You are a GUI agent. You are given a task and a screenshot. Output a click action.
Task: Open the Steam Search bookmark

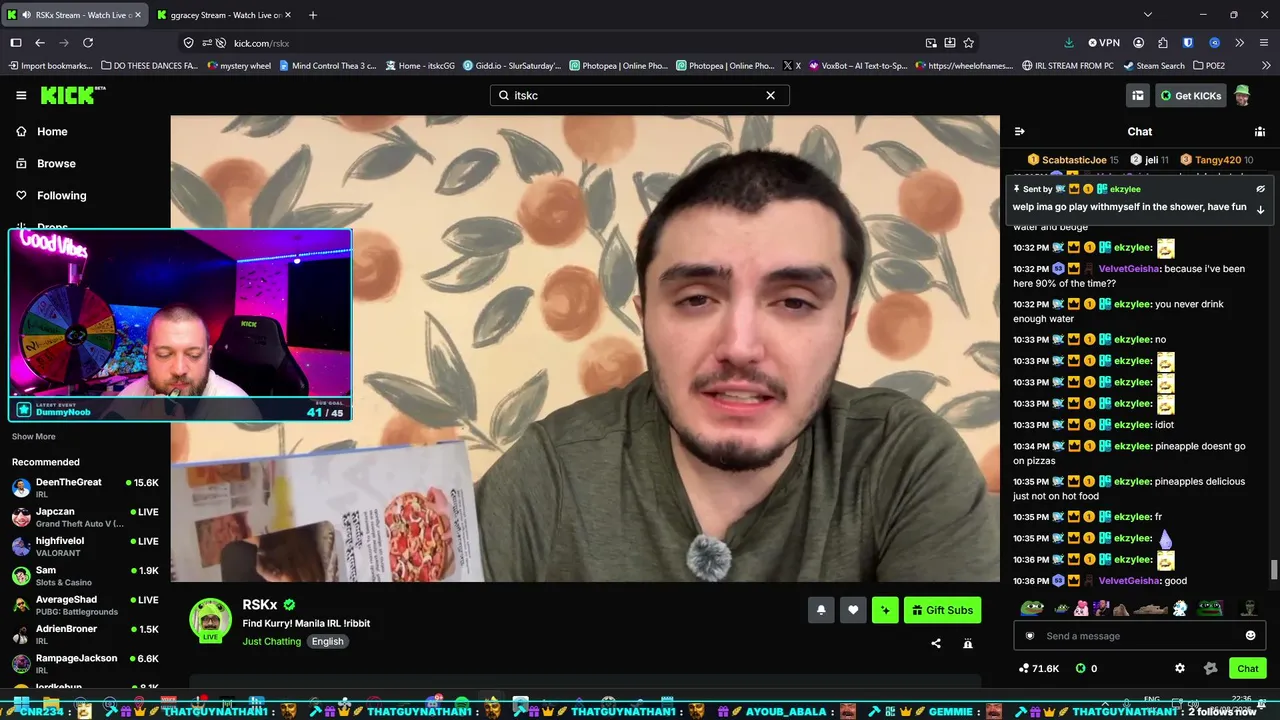click(x=1153, y=66)
